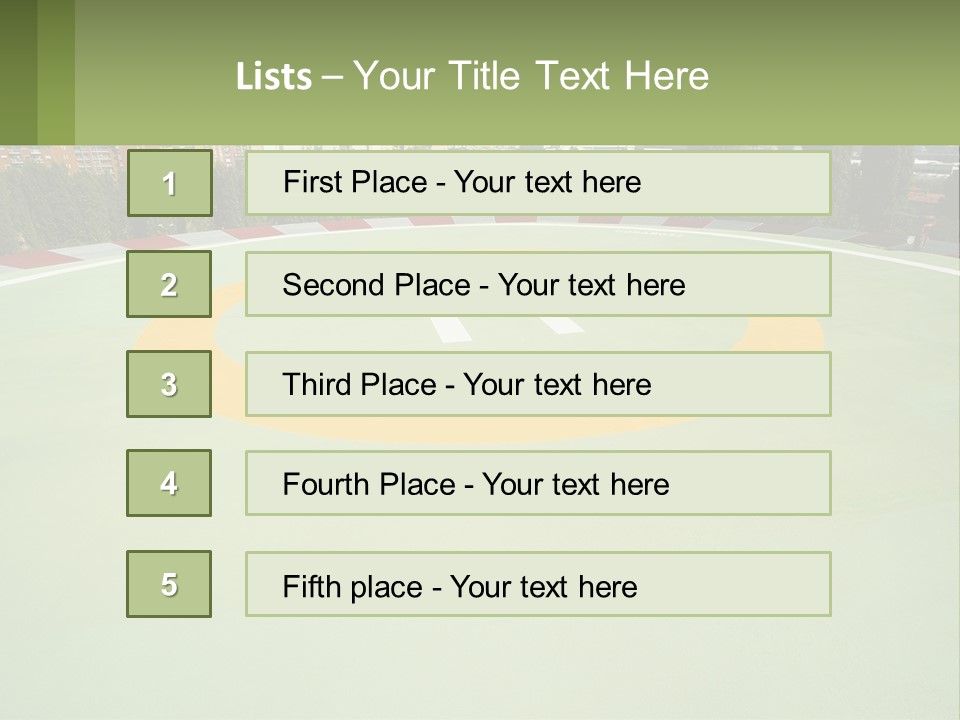Click the dark green stripe in header
The width and height of the screenshot is (960, 720).
[x=18, y=72]
